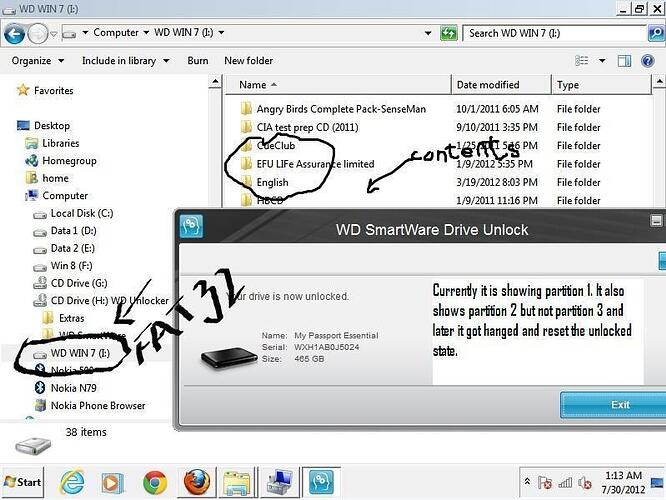
Task: Select Nokia N79 Bluetooth device
Action: click(x=65, y=388)
